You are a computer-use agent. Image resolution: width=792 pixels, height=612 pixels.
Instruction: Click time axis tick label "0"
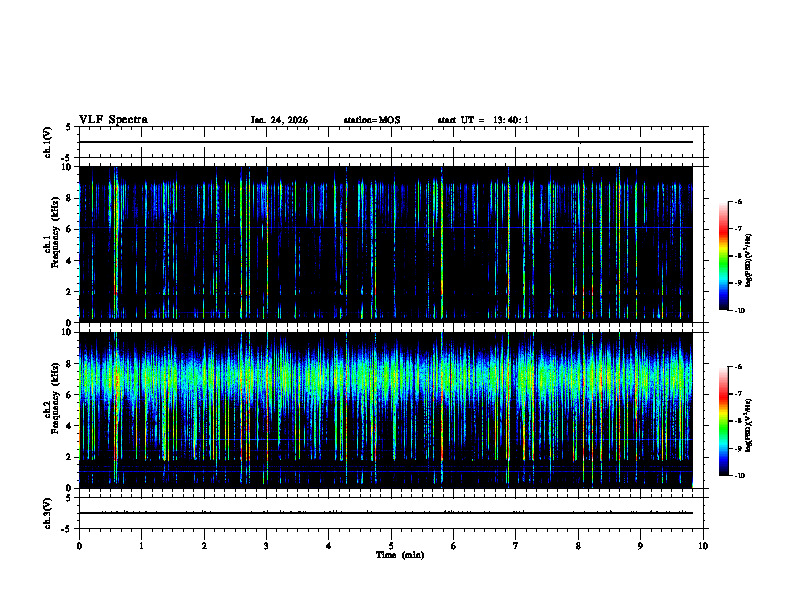79,546
